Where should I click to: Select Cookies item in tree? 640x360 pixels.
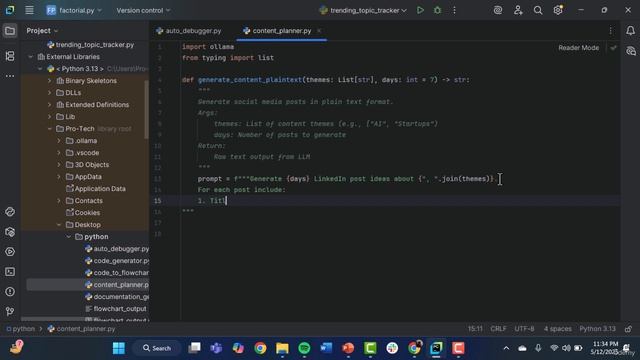coord(83,213)
